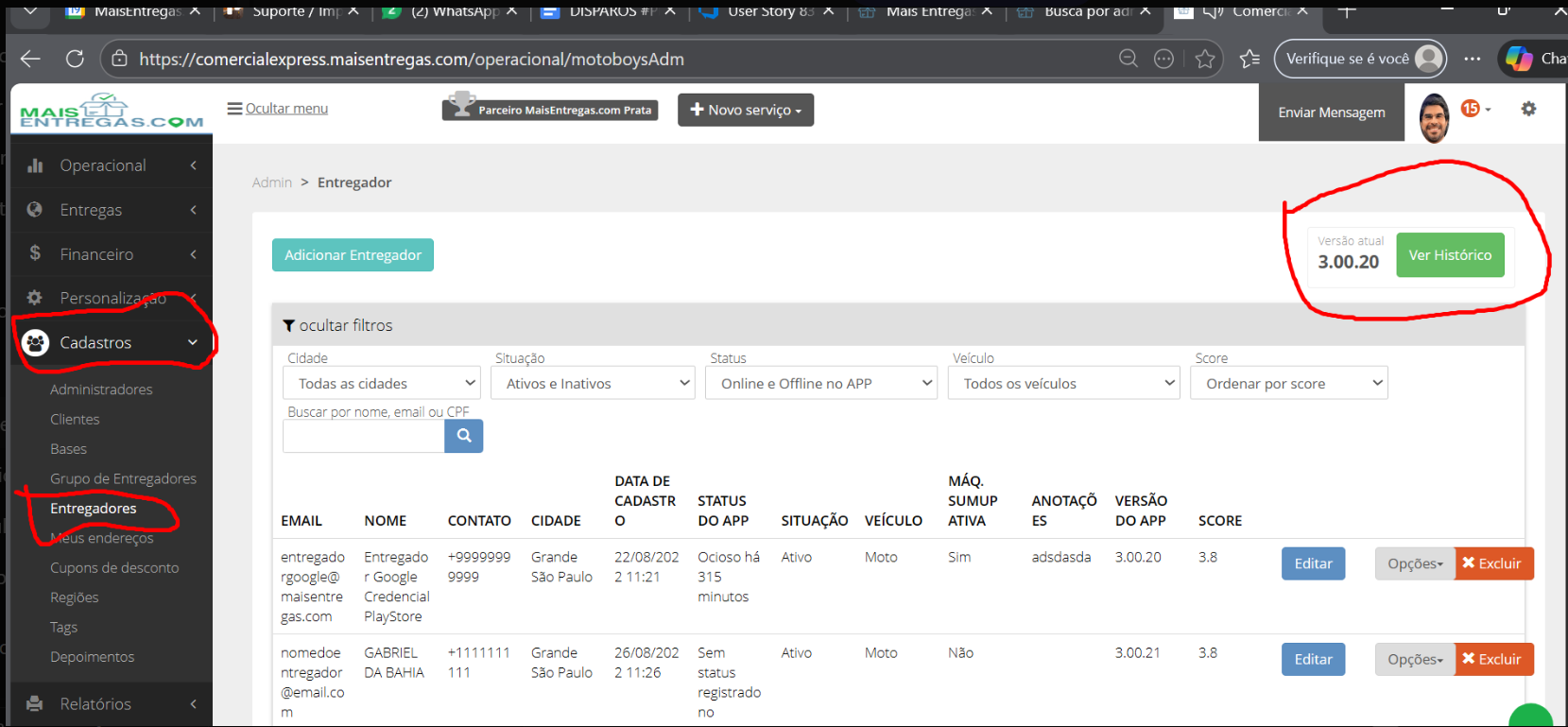Image resolution: width=1568 pixels, height=727 pixels.
Task: Go back with browser back arrow
Action: pyautogui.click(x=30, y=59)
